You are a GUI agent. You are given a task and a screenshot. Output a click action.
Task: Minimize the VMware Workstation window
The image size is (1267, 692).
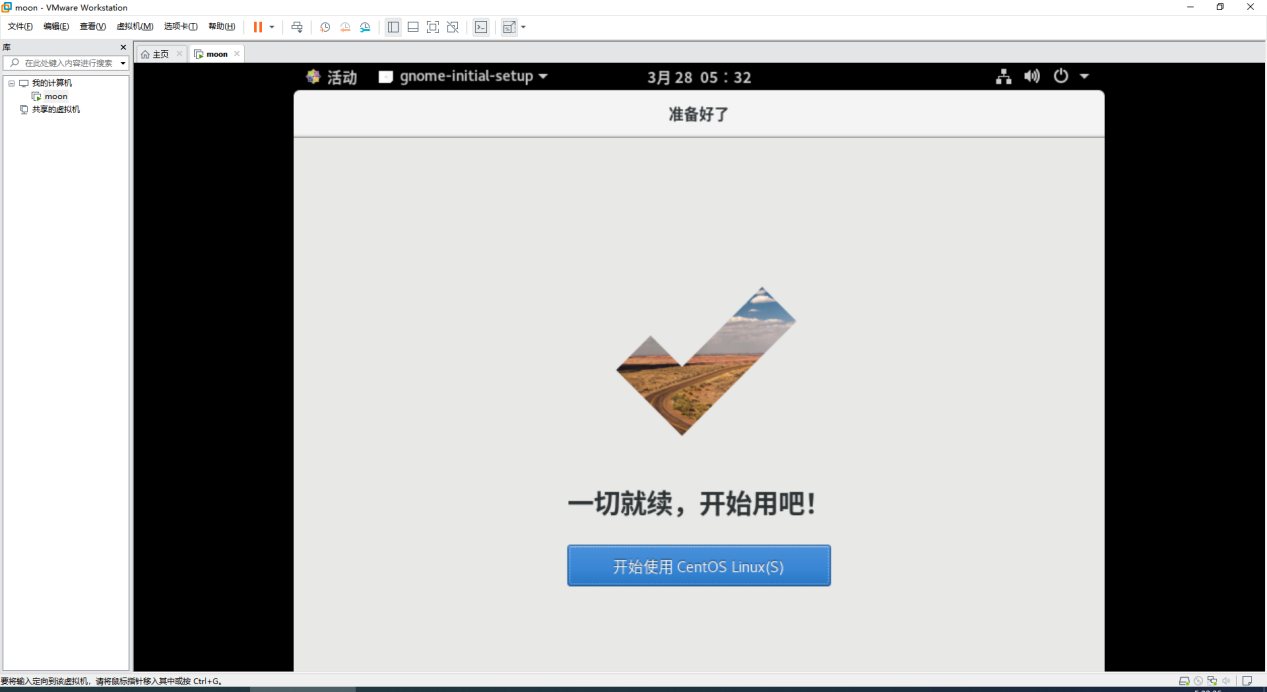(x=1190, y=7)
